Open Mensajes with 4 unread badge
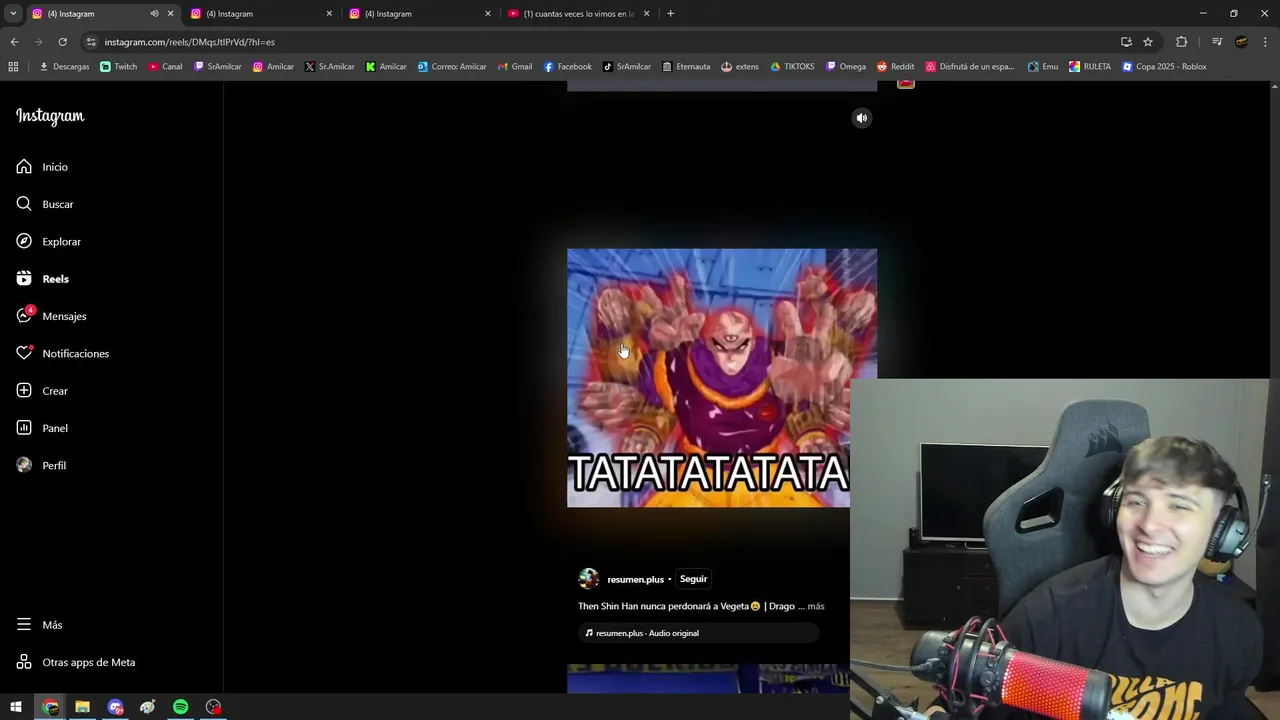 [x=51, y=316]
